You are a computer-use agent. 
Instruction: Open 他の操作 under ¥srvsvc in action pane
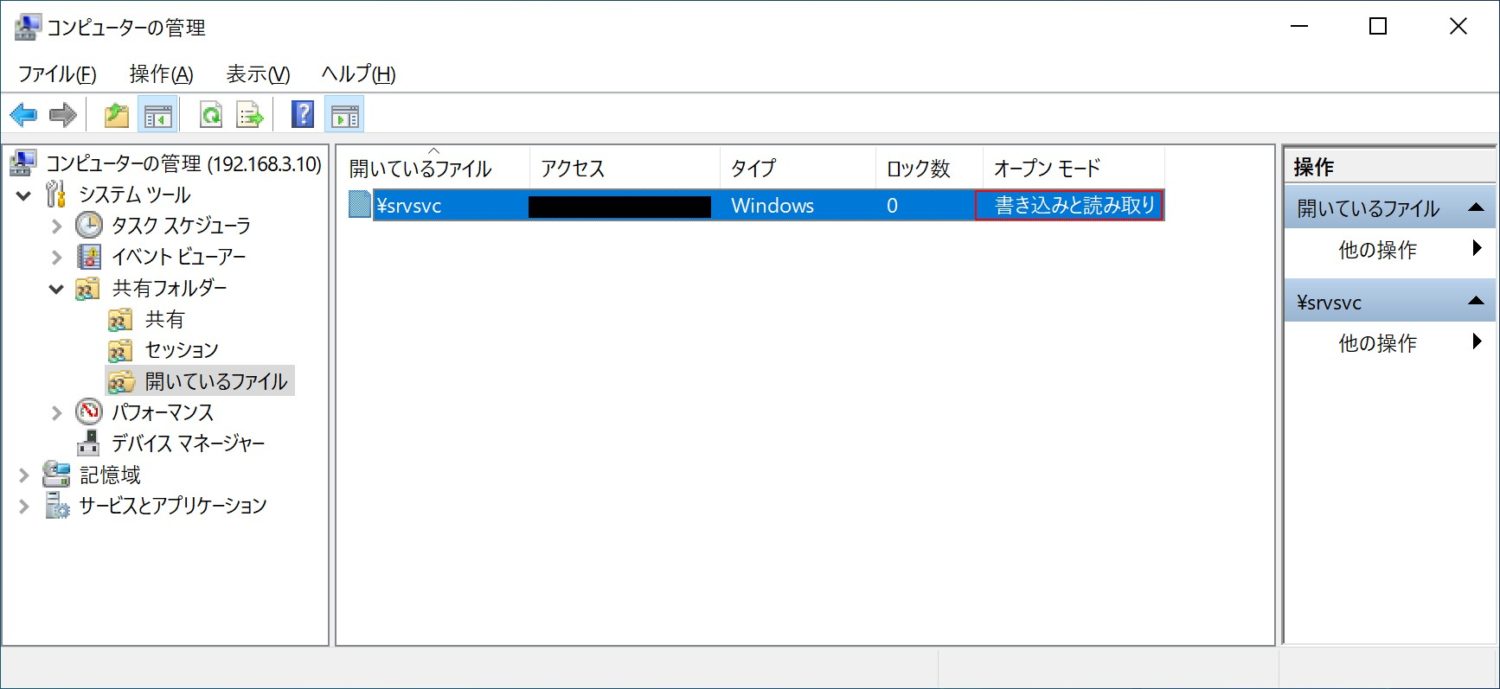pyautogui.click(x=1377, y=343)
